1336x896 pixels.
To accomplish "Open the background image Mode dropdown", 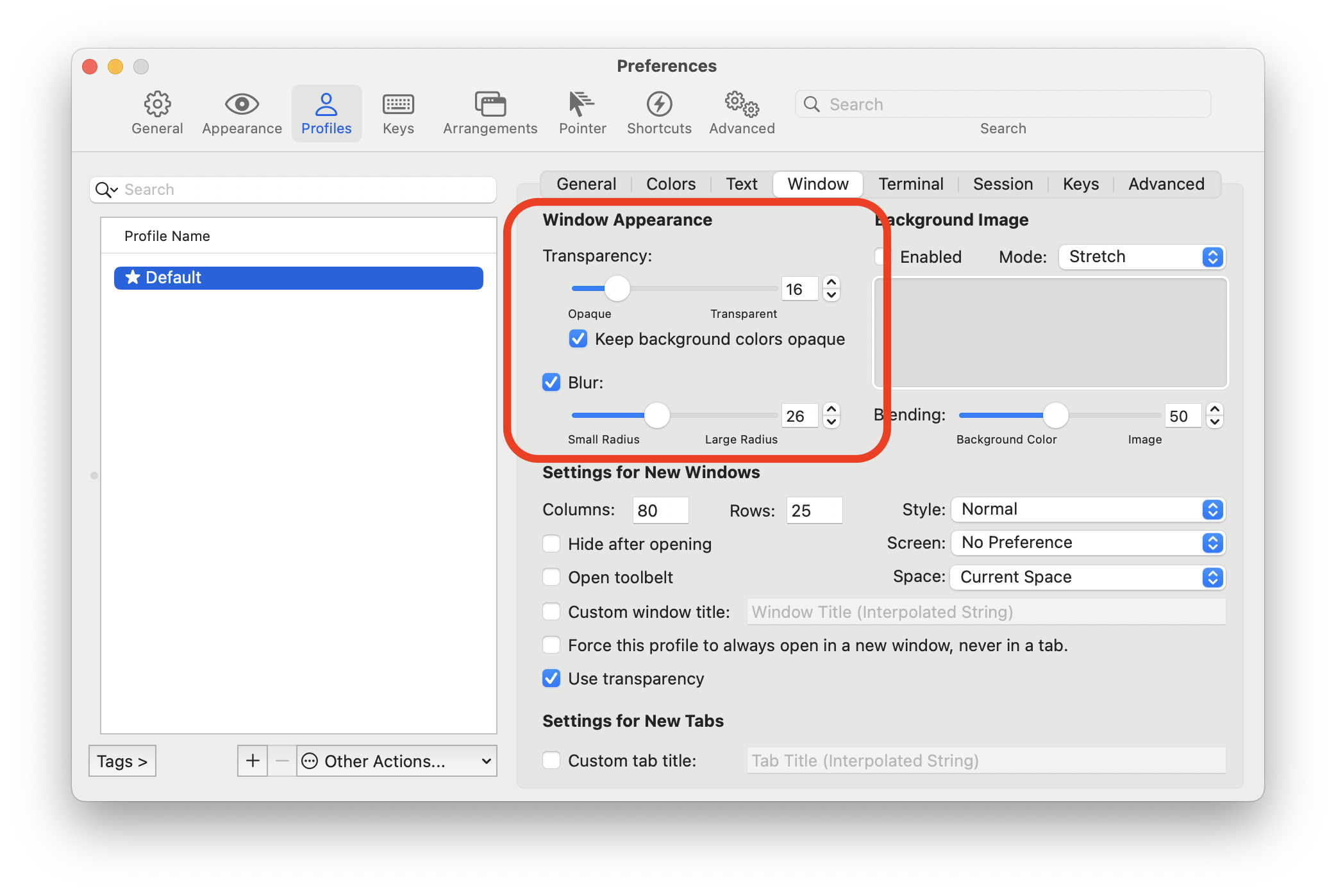I will pyautogui.click(x=1141, y=257).
